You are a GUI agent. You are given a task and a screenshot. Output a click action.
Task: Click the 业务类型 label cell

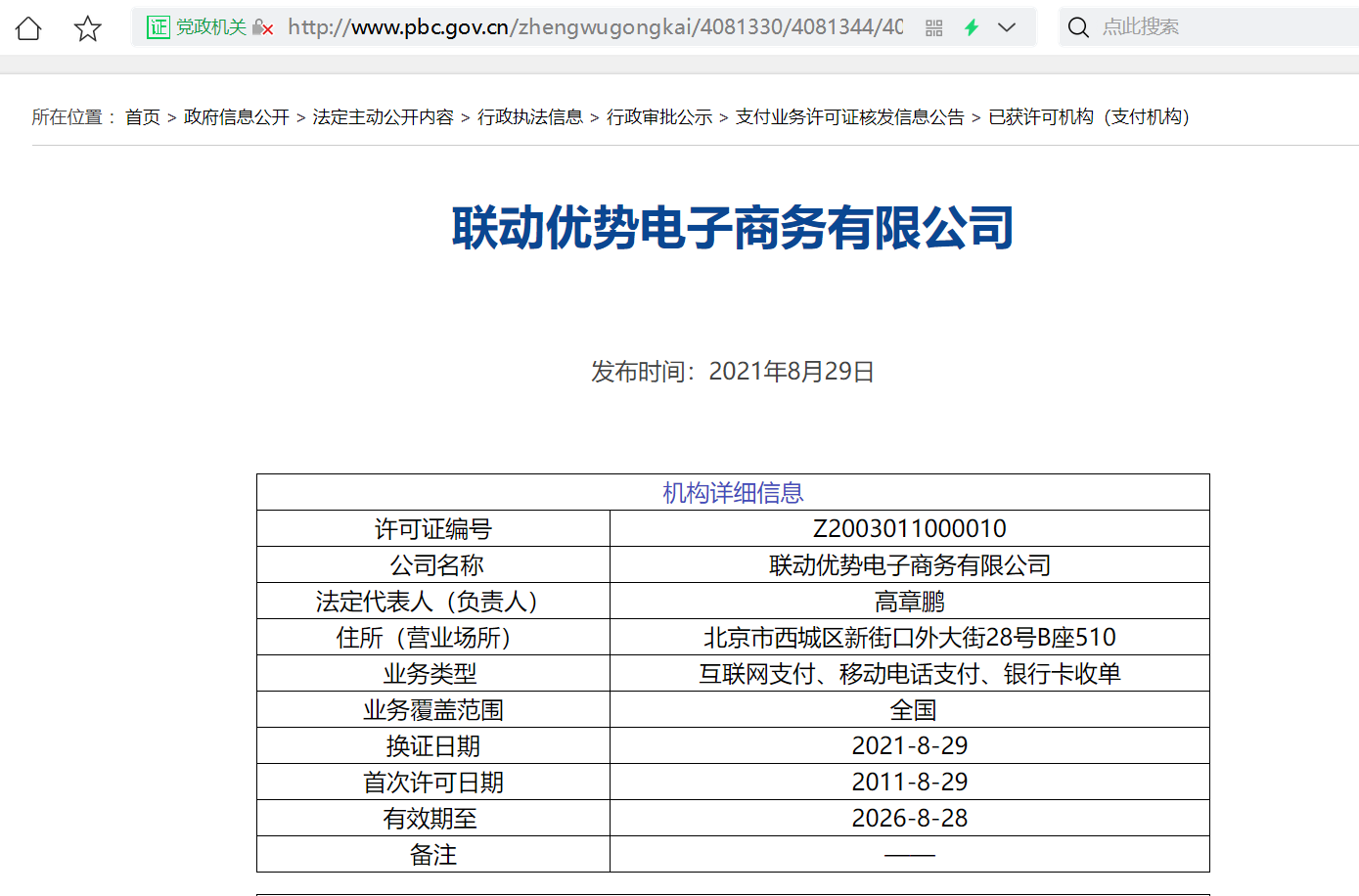point(433,674)
